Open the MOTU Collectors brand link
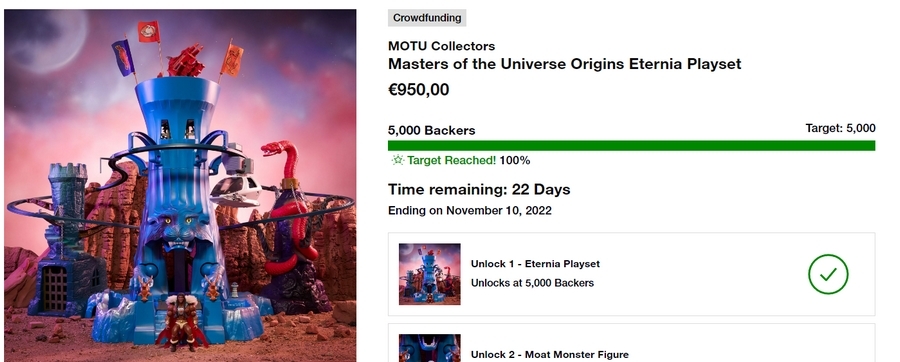 (x=441, y=46)
